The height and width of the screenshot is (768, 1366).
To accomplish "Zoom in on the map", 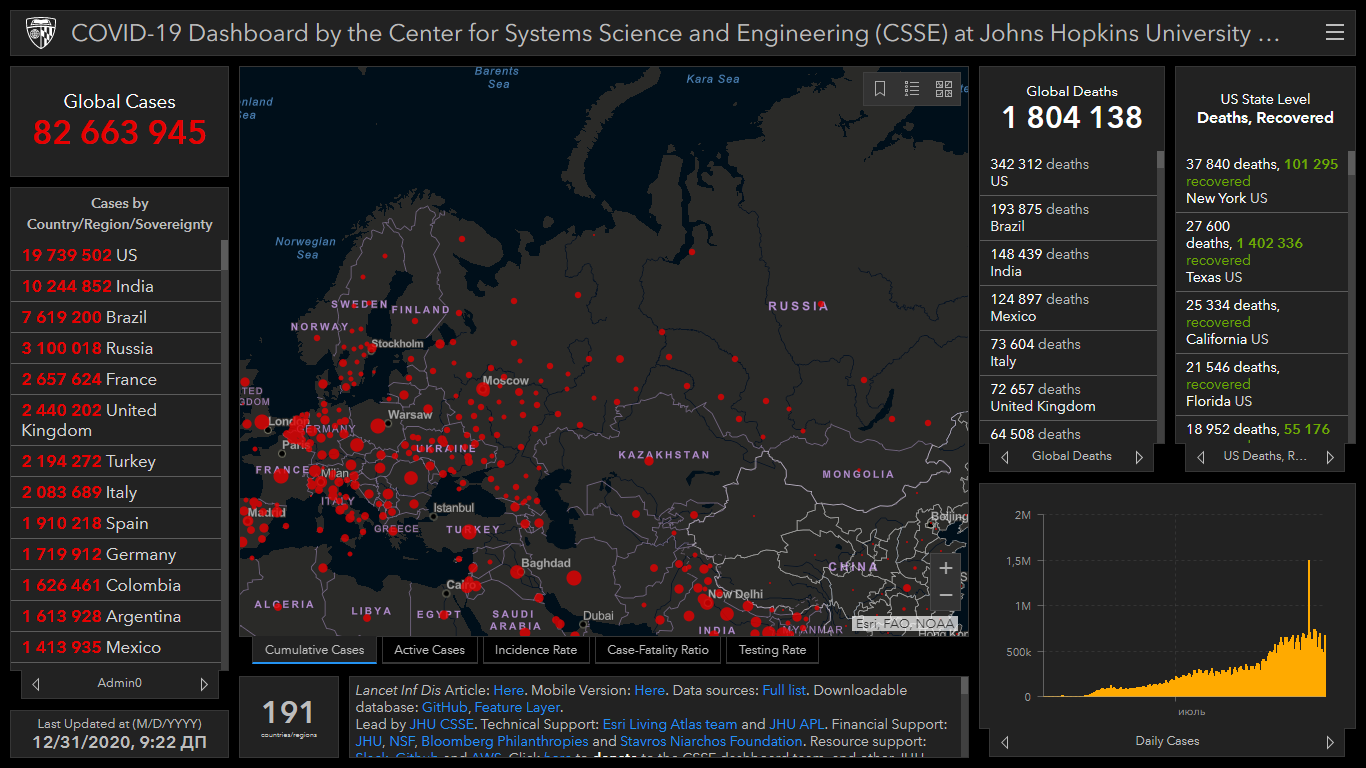I will 946,568.
